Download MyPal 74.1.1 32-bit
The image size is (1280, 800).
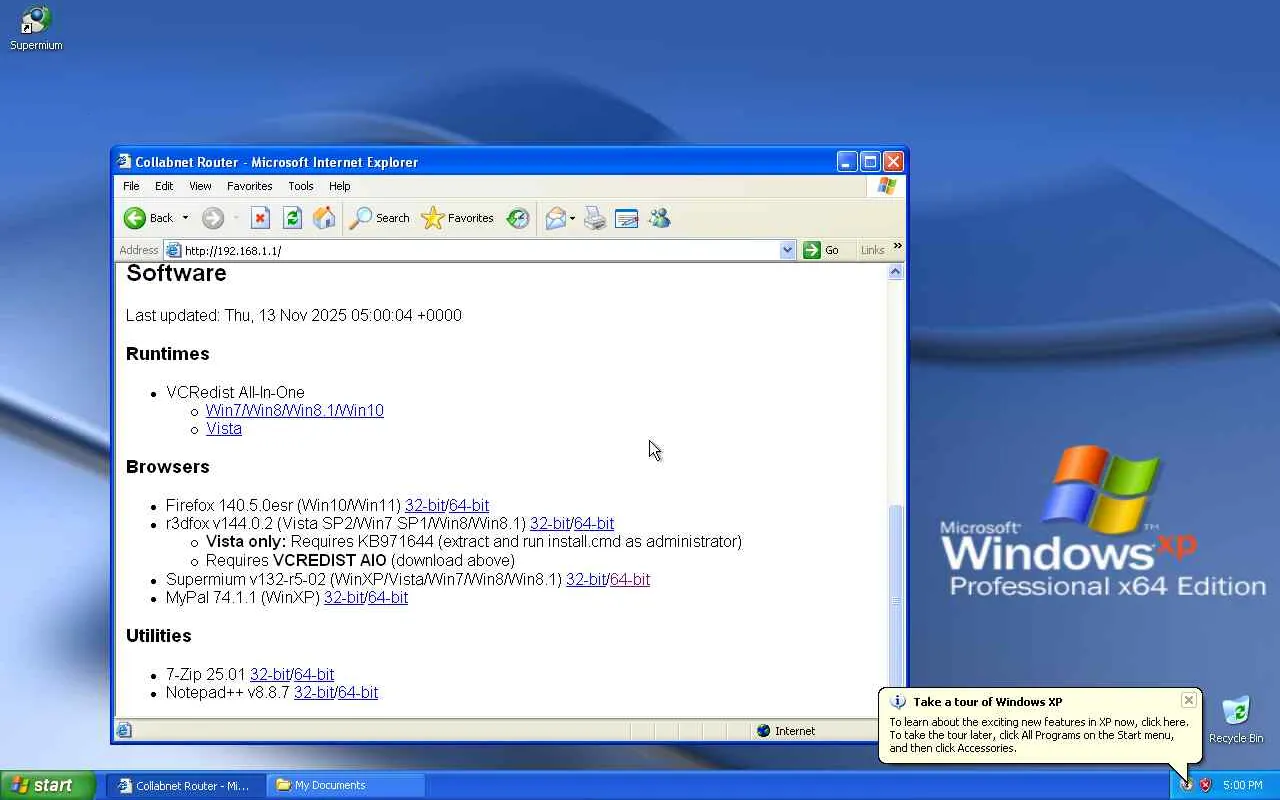click(x=344, y=598)
